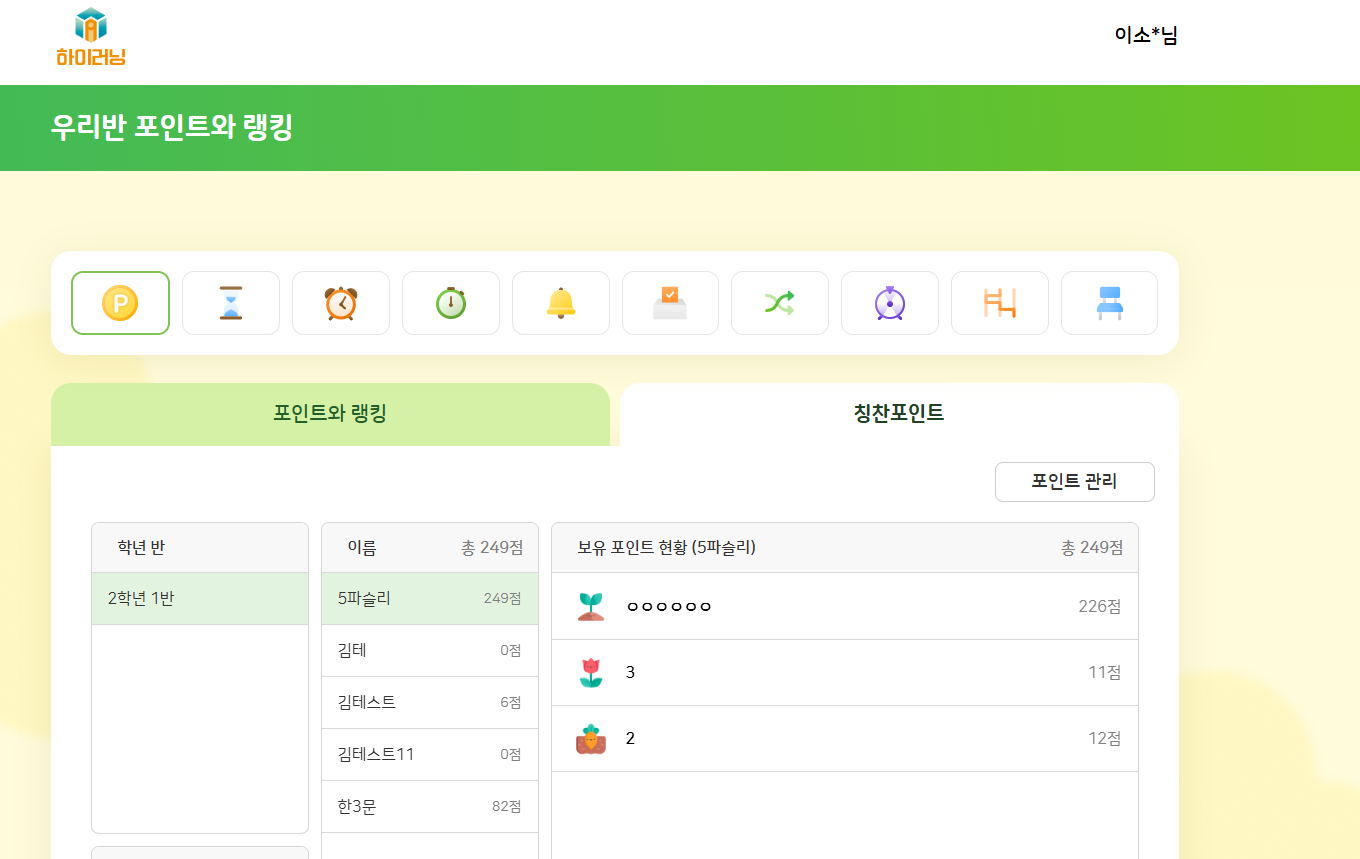Image resolution: width=1360 pixels, height=859 pixels.
Task: Click the 이소*님 user name
Action: point(1146,36)
